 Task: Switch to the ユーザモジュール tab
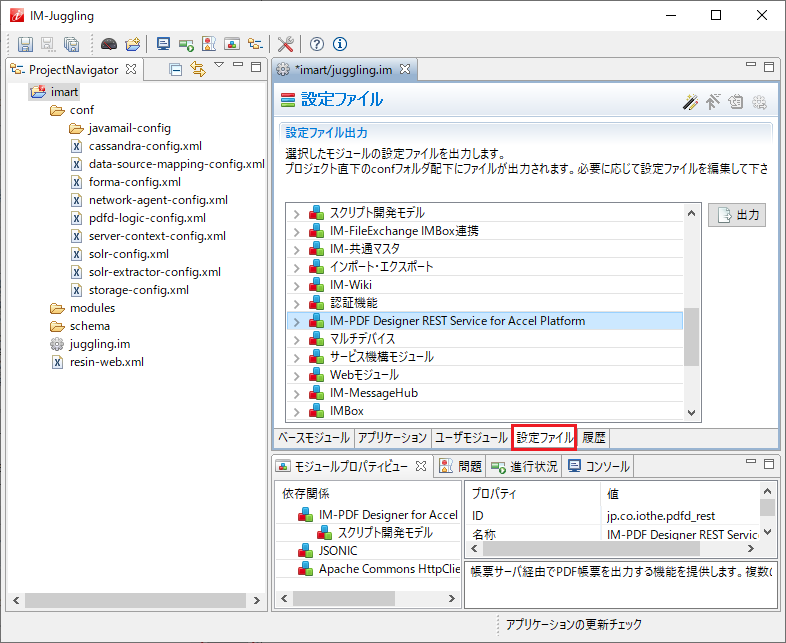pos(471,438)
